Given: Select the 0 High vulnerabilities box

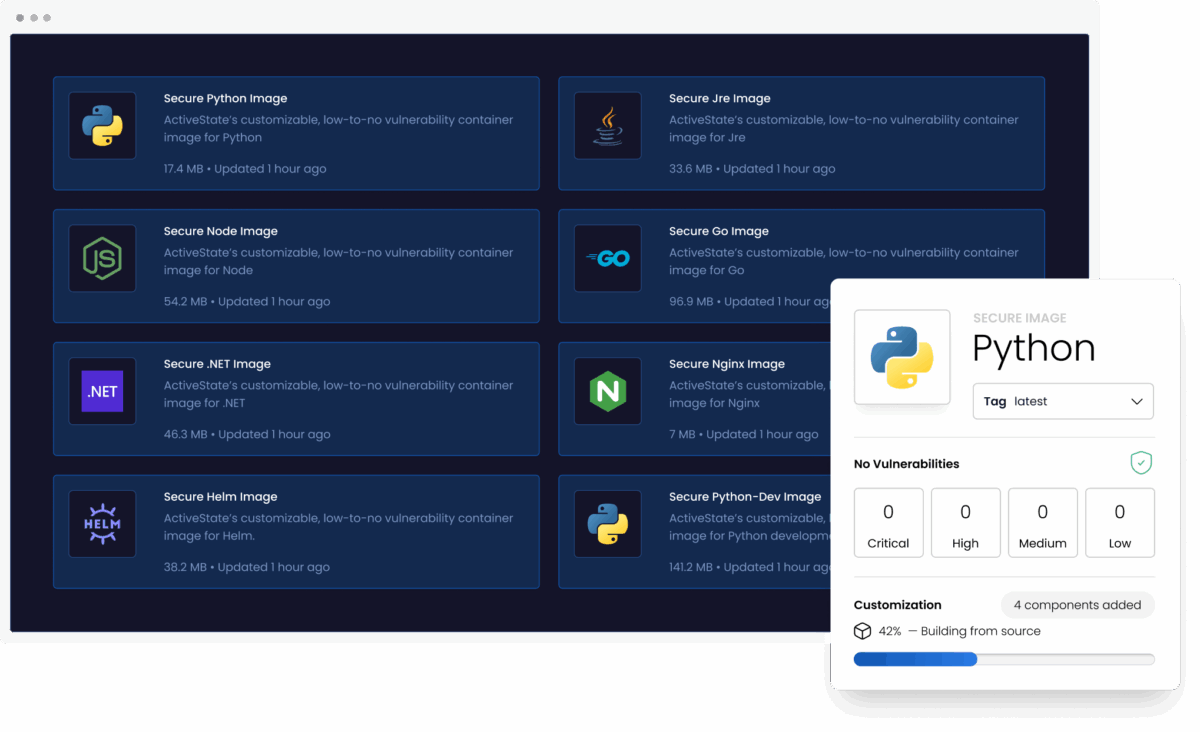Looking at the screenshot, I should click(965, 523).
